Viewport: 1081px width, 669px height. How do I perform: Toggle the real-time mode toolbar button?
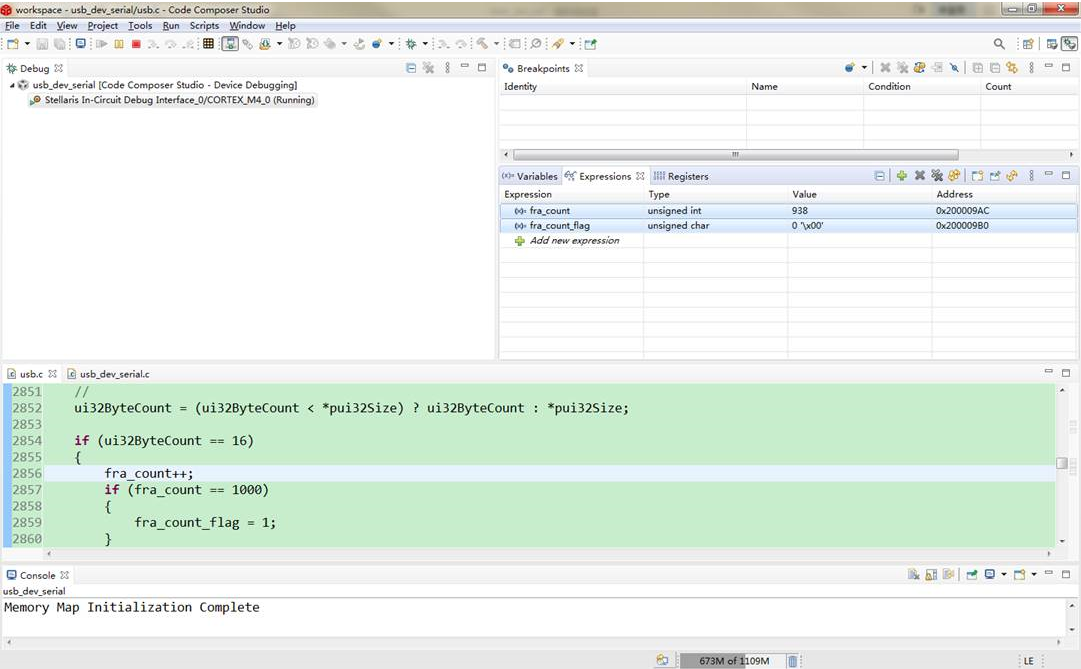click(230, 44)
